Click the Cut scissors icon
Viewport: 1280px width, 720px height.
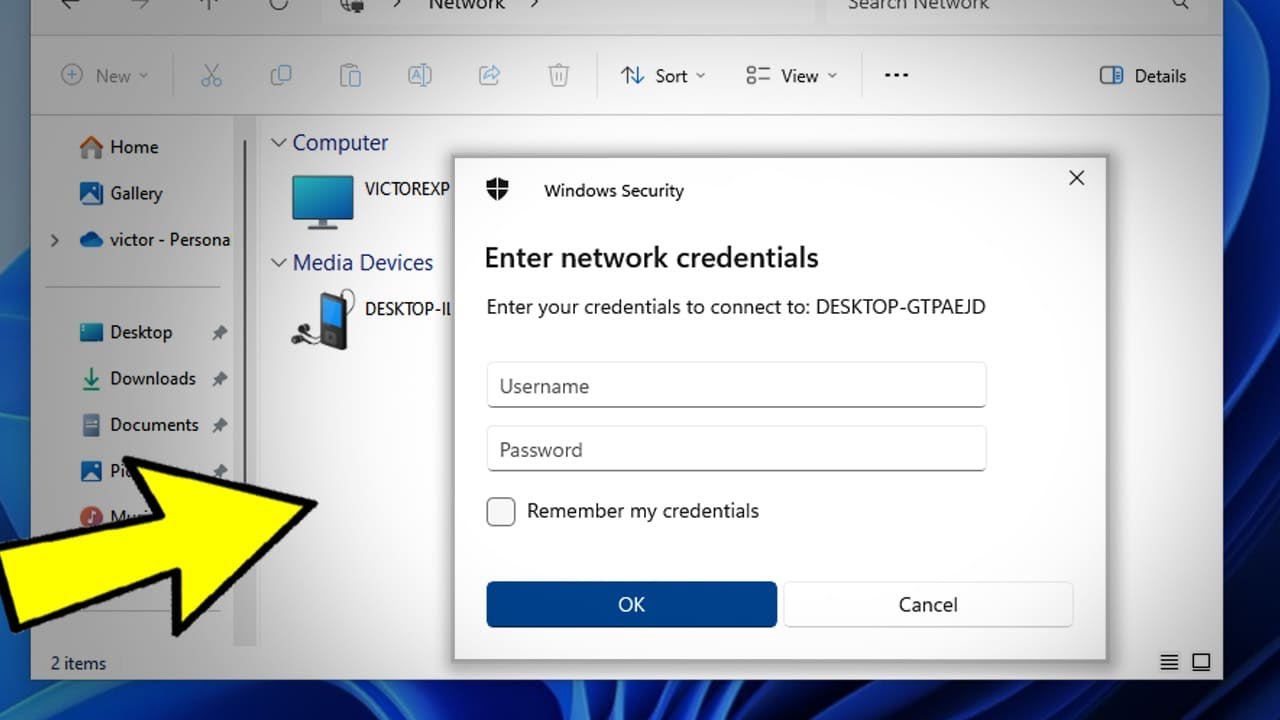click(x=211, y=76)
